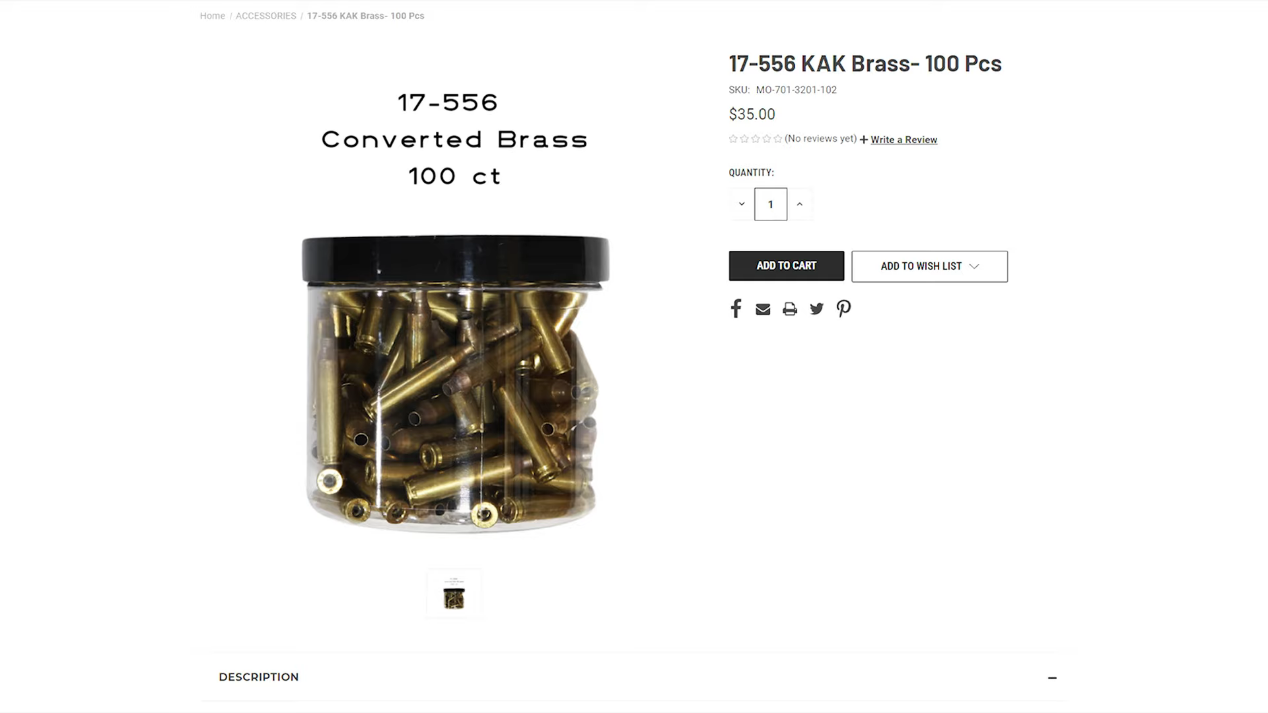Add the brass to cart
The width and height of the screenshot is (1268, 713).
point(787,266)
